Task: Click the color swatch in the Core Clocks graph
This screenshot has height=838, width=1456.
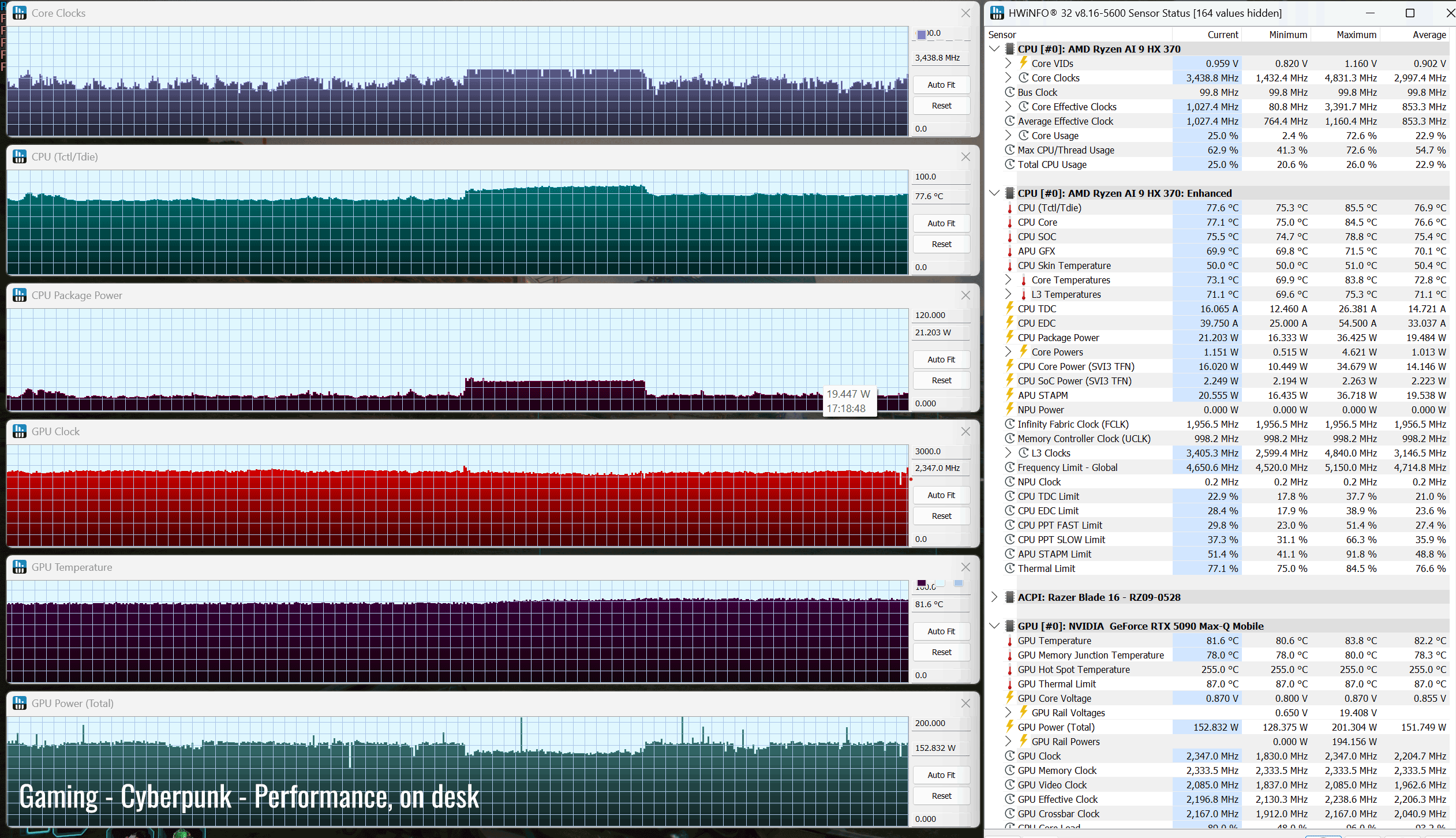Action: 922,35
